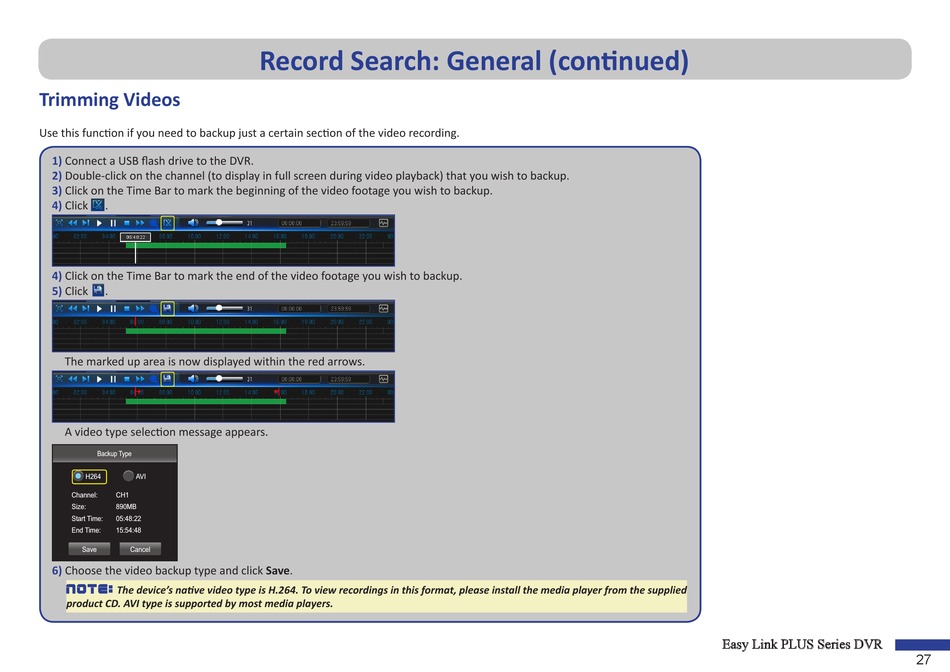
Task: Play video in toolbar showing 05:48:22 marker
Action: [99, 223]
